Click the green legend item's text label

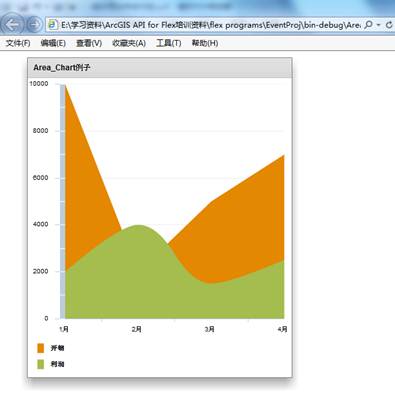point(57,364)
